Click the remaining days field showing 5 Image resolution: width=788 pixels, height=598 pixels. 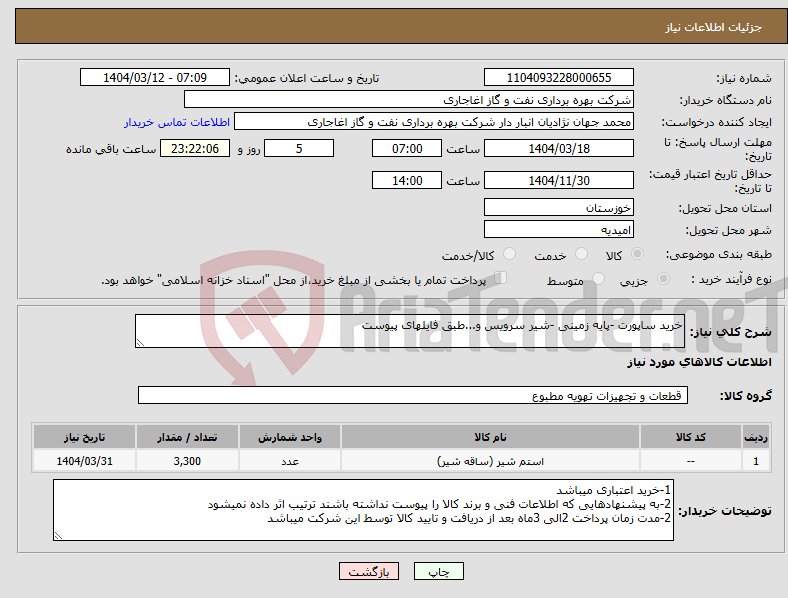pos(299,148)
